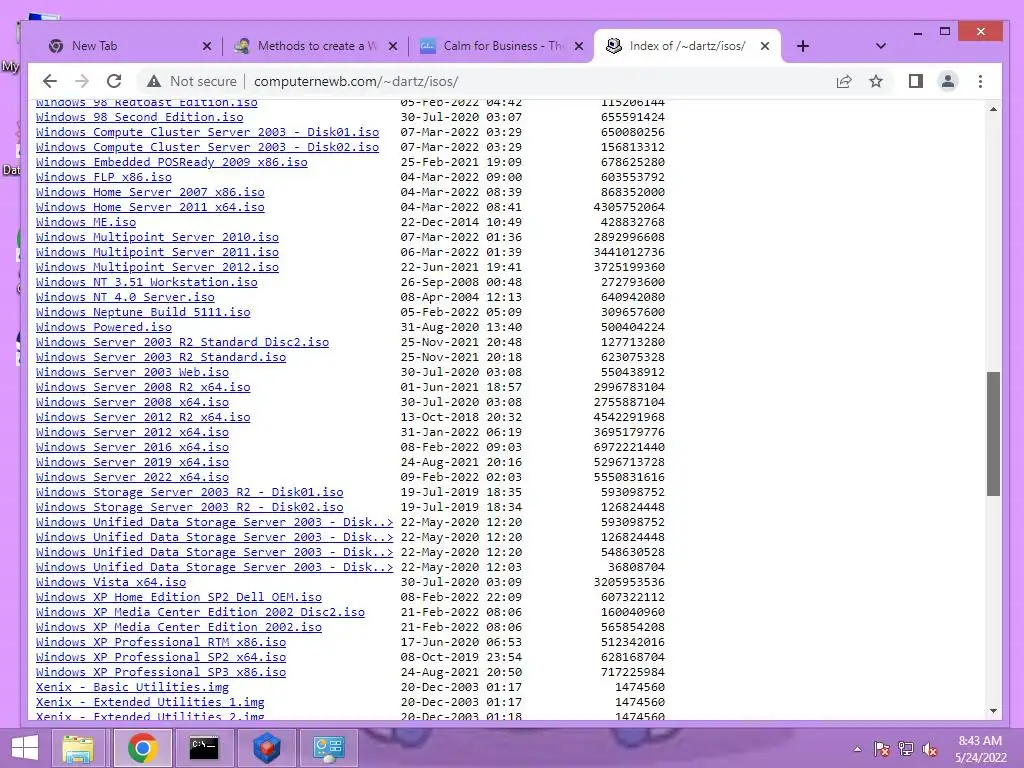The height and width of the screenshot is (768, 1024).
Task: Open the Chrome side panel
Action: (x=916, y=81)
